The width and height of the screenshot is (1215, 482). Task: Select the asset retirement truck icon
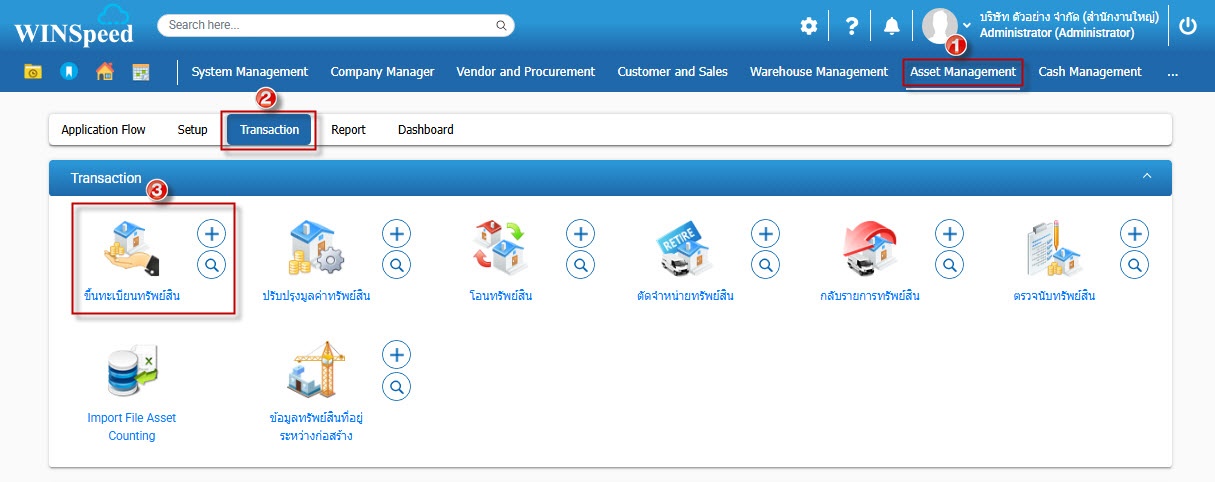point(684,249)
